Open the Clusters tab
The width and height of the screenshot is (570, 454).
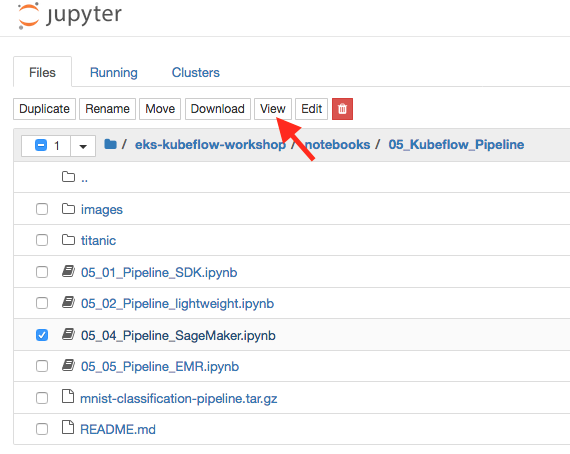pyautogui.click(x=196, y=72)
